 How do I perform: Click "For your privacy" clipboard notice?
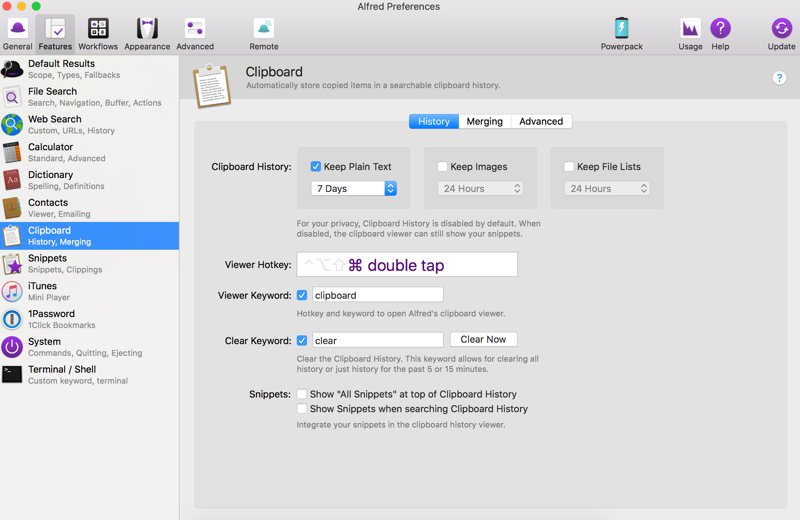click(418, 229)
